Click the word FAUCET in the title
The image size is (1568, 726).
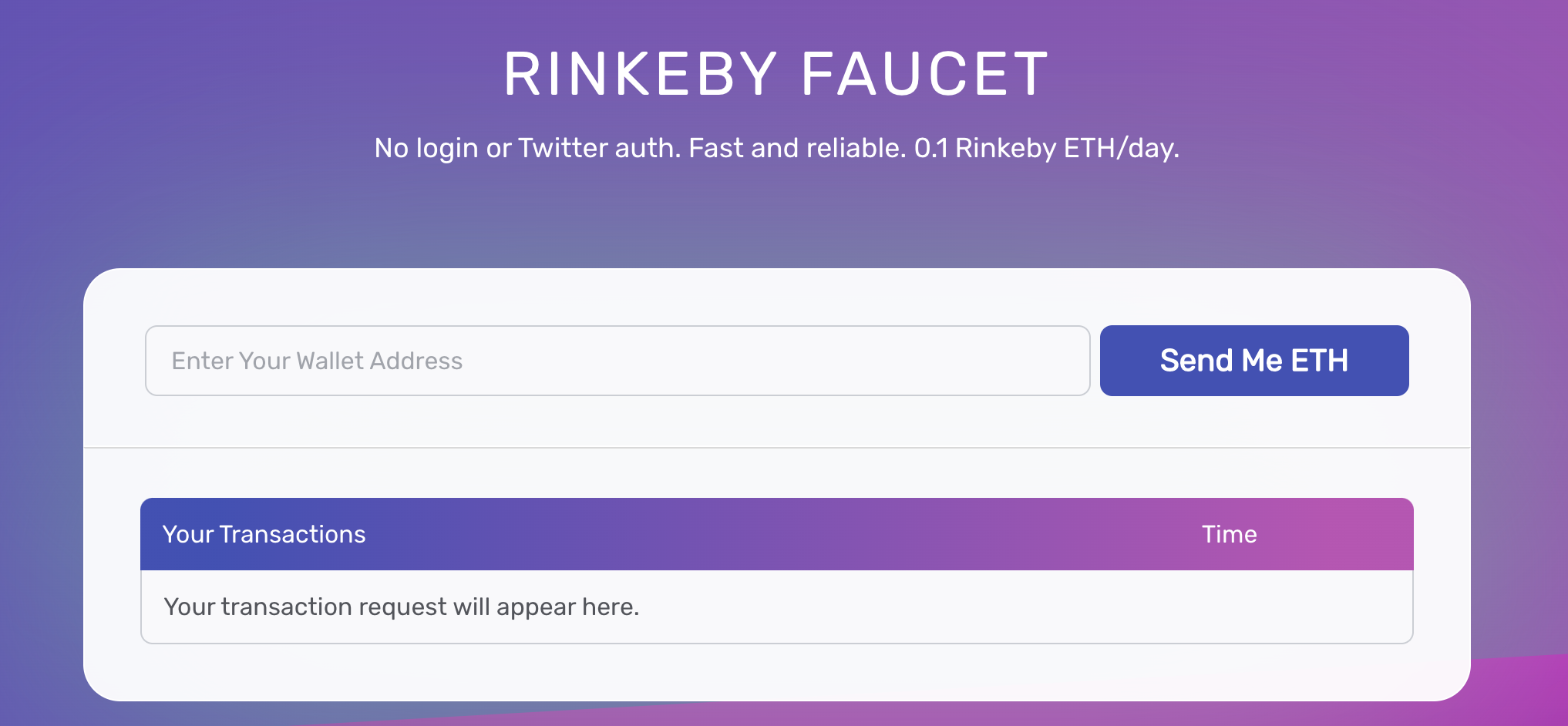click(924, 75)
